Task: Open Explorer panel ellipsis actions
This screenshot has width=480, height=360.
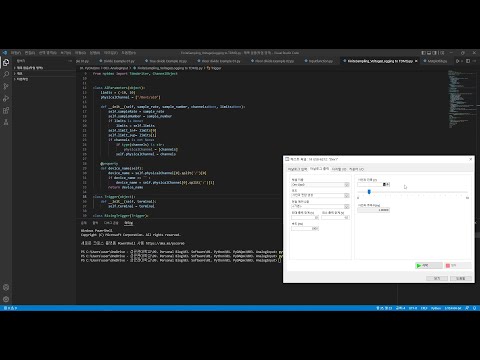Action: [x=70, y=61]
